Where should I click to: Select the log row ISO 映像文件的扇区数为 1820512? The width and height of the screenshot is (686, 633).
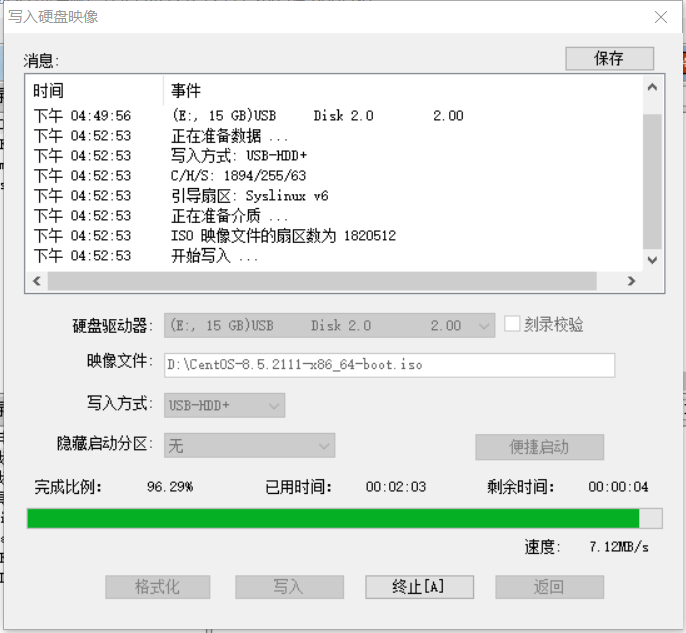[334, 236]
